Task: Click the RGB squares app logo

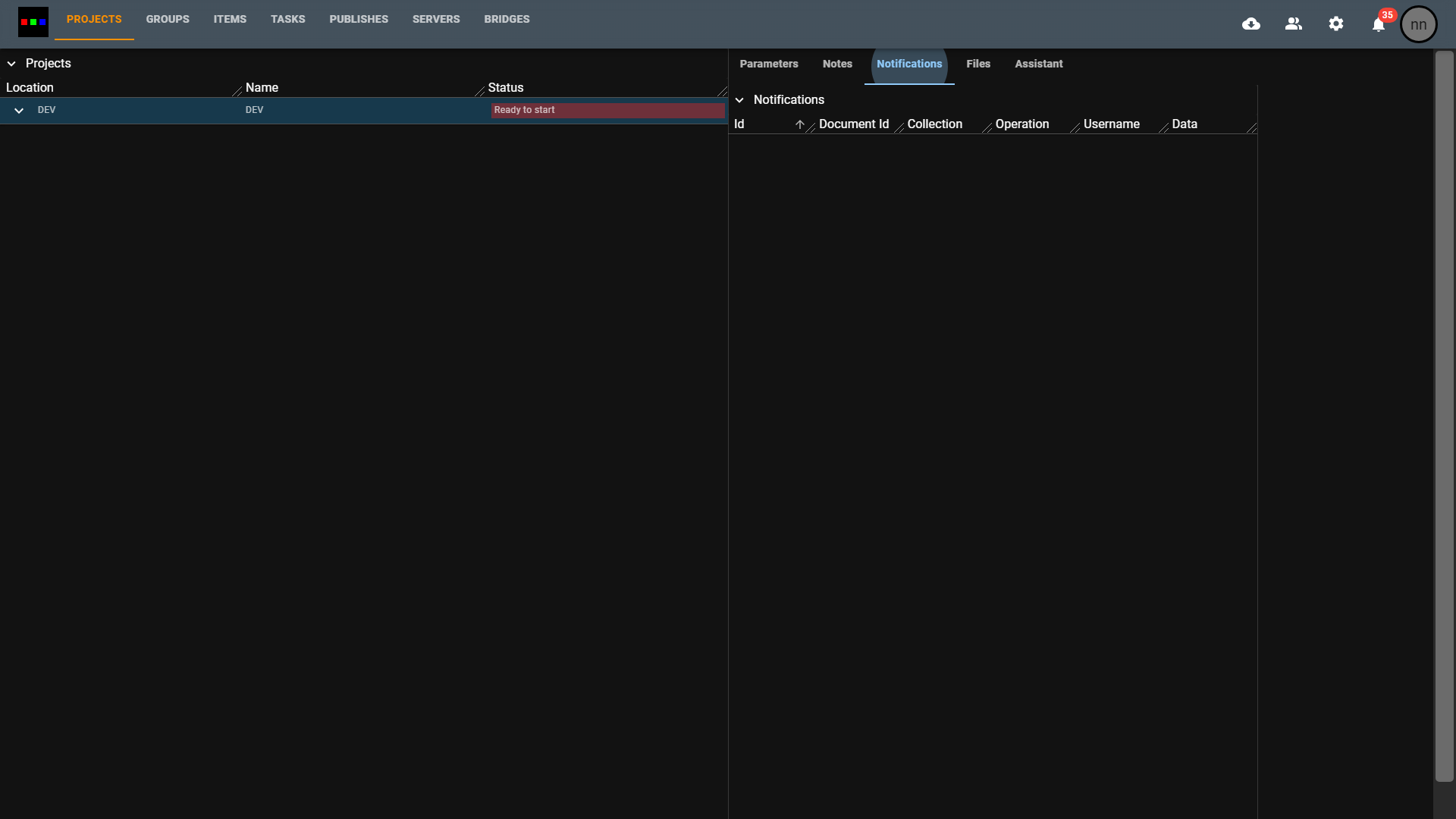Action: click(33, 22)
